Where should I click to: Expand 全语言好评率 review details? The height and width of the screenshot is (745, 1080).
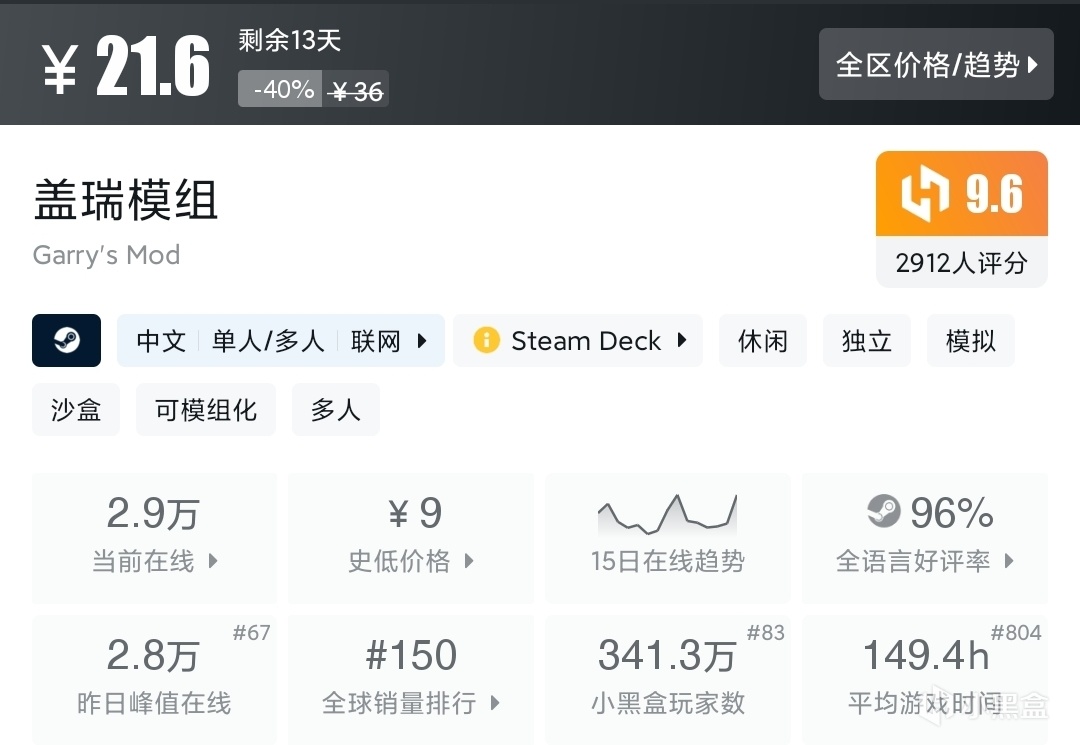(x=1009, y=561)
